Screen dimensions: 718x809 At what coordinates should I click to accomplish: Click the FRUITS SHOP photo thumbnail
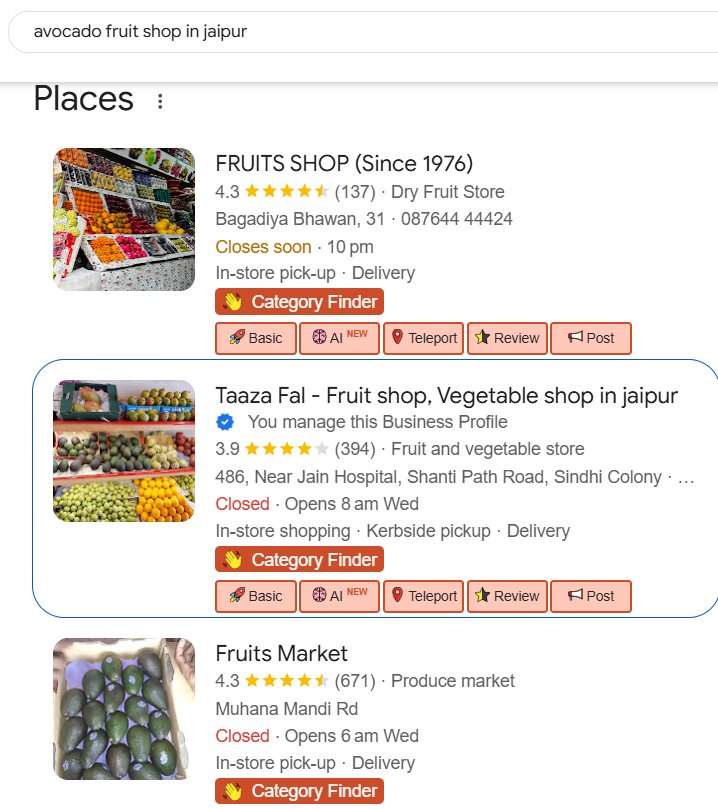[x=124, y=220]
